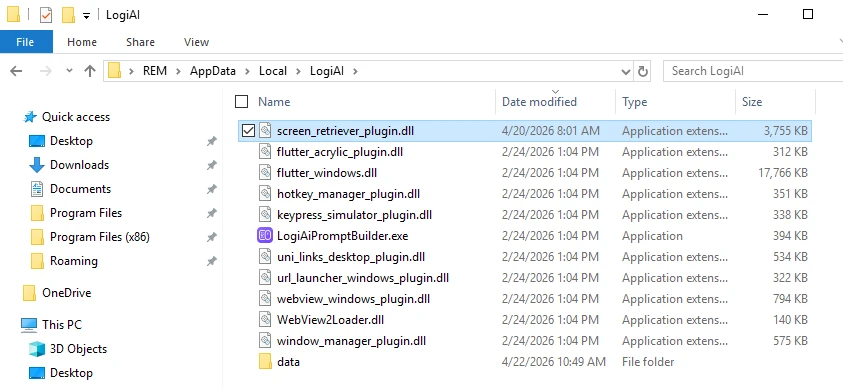This screenshot has height=389, width=843.
Task: Select the data folder name
Action: [x=288, y=362]
